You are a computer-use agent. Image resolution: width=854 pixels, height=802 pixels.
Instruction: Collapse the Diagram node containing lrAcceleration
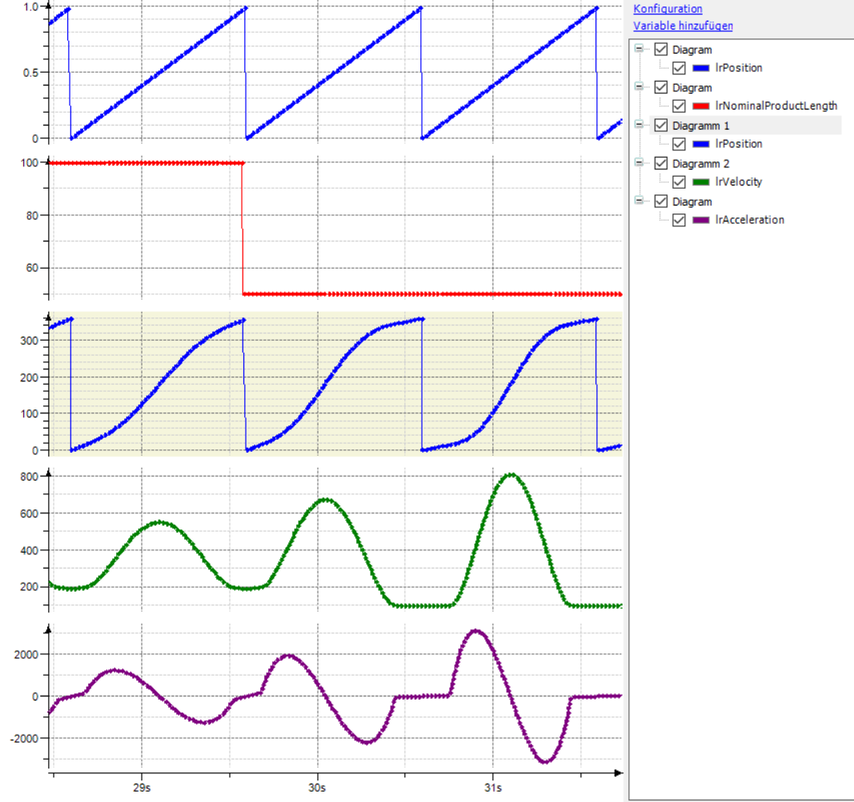[x=640, y=200]
